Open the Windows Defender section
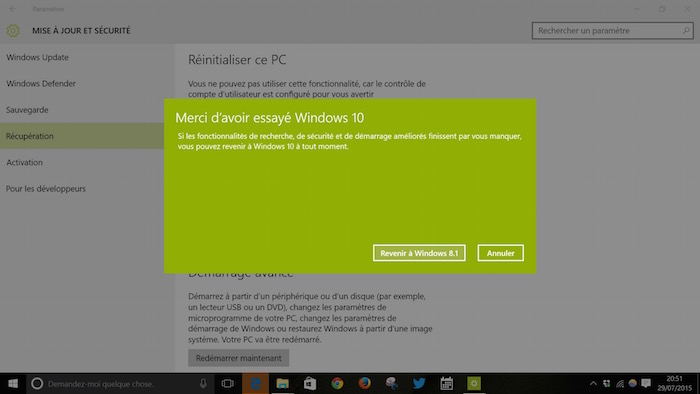This screenshot has width=700, height=394. (x=41, y=83)
